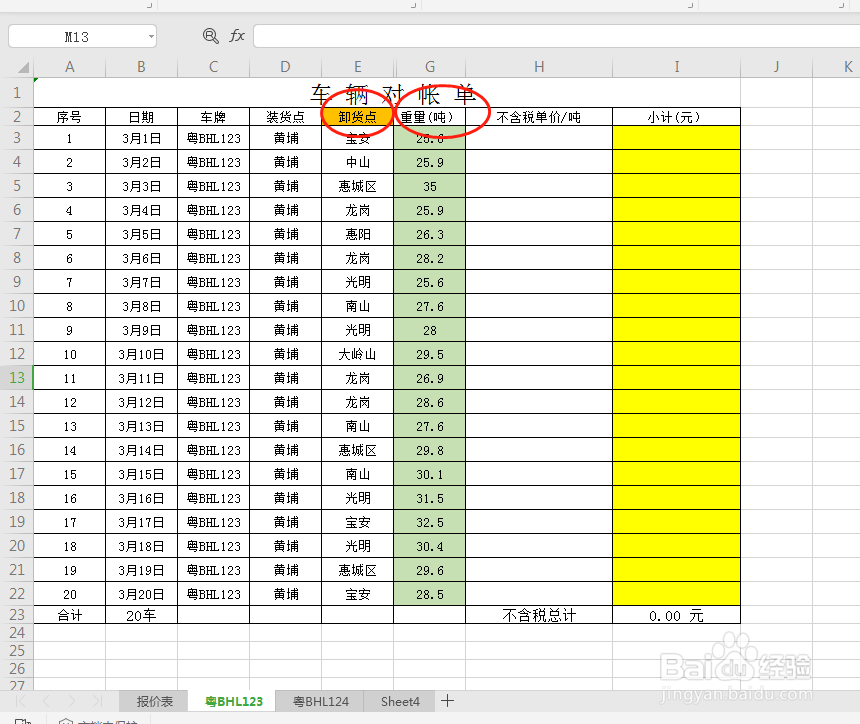Select column H header
This screenshot has height=724, width=860.
coord(539,67)
